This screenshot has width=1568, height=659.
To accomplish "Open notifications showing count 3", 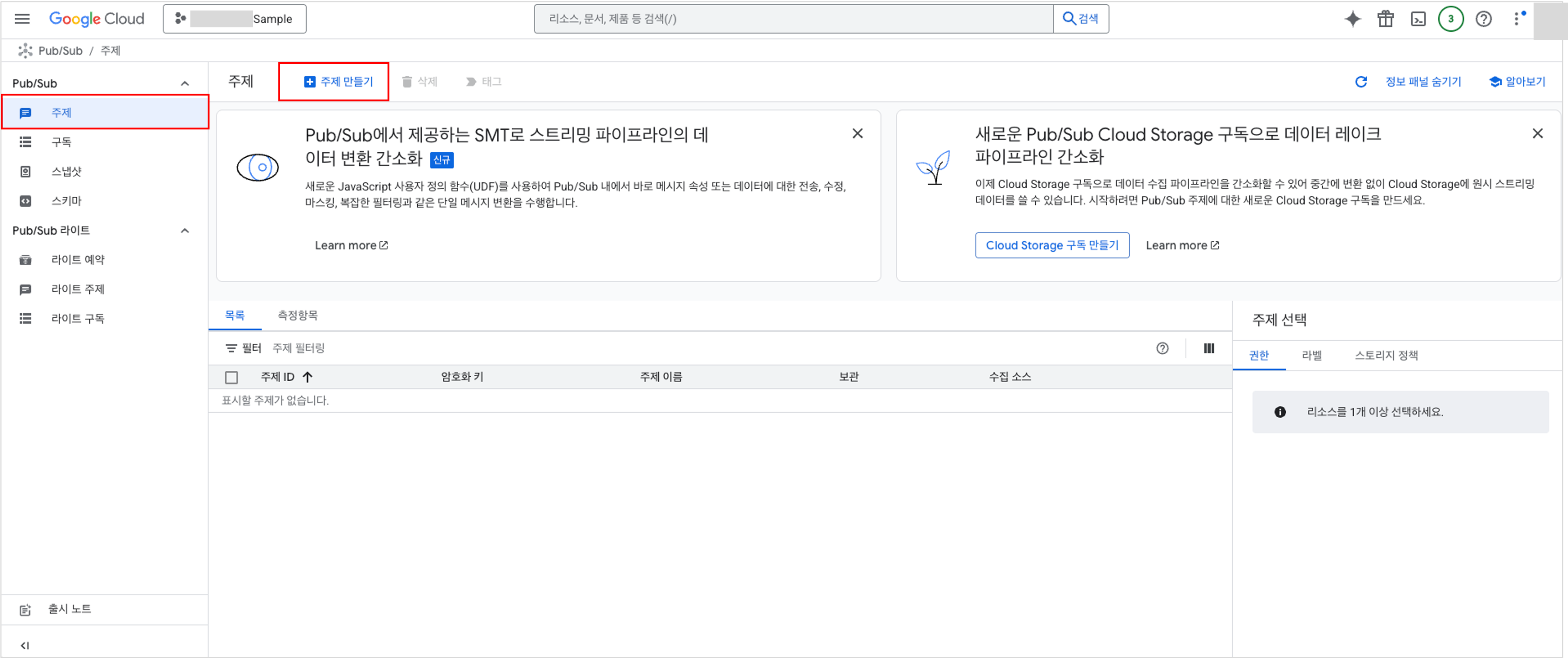I will (1452, 19).
